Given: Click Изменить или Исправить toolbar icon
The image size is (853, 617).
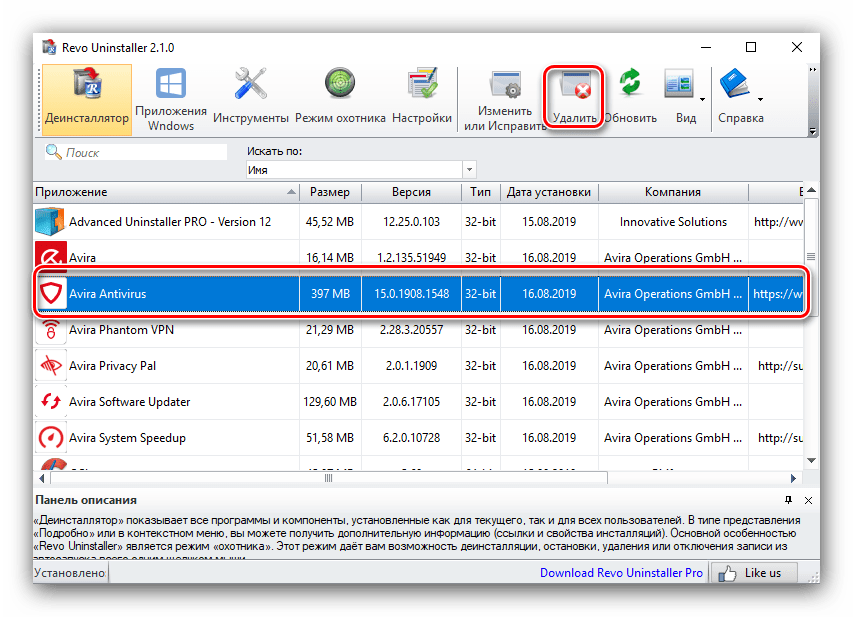Looking at the screenshot, I should 505,85.
